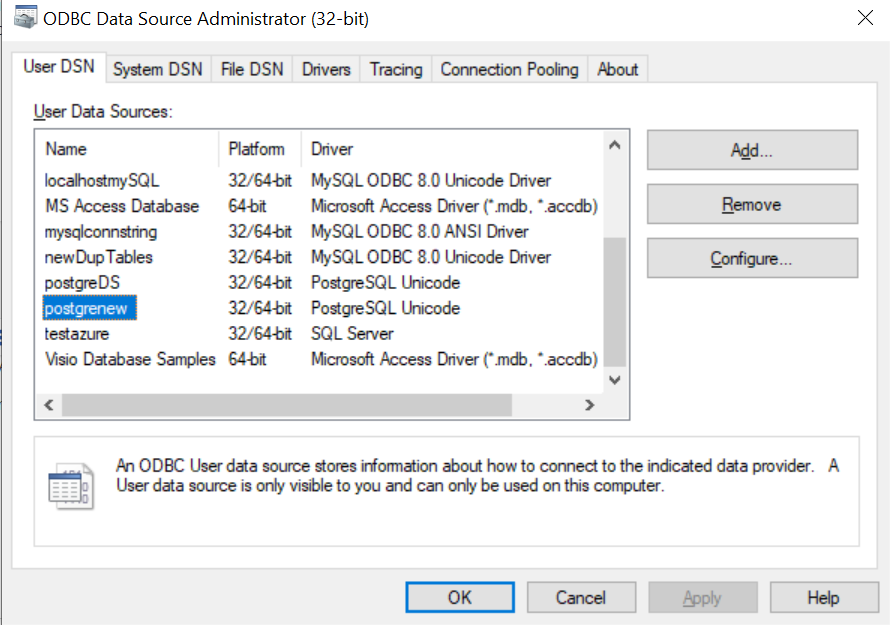Viewport: 890px width, 625px height.
Task: Select the mysqlconnstring data source
Action: [101, 232]
